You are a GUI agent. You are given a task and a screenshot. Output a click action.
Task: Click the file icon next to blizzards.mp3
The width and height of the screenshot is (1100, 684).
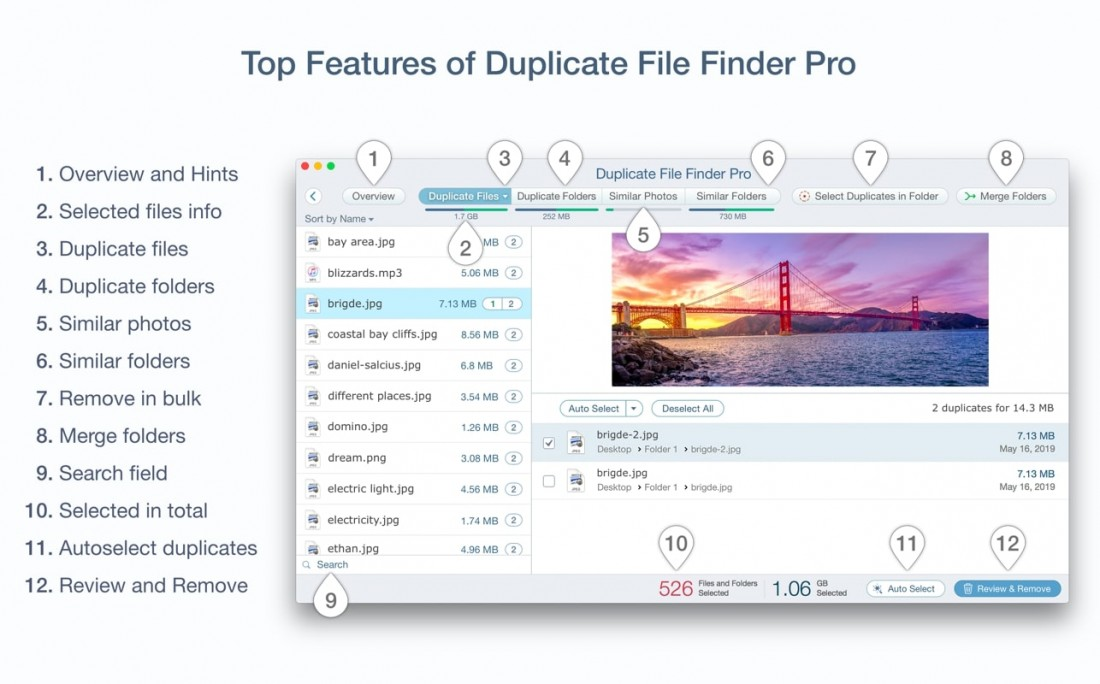pos(311,272)
